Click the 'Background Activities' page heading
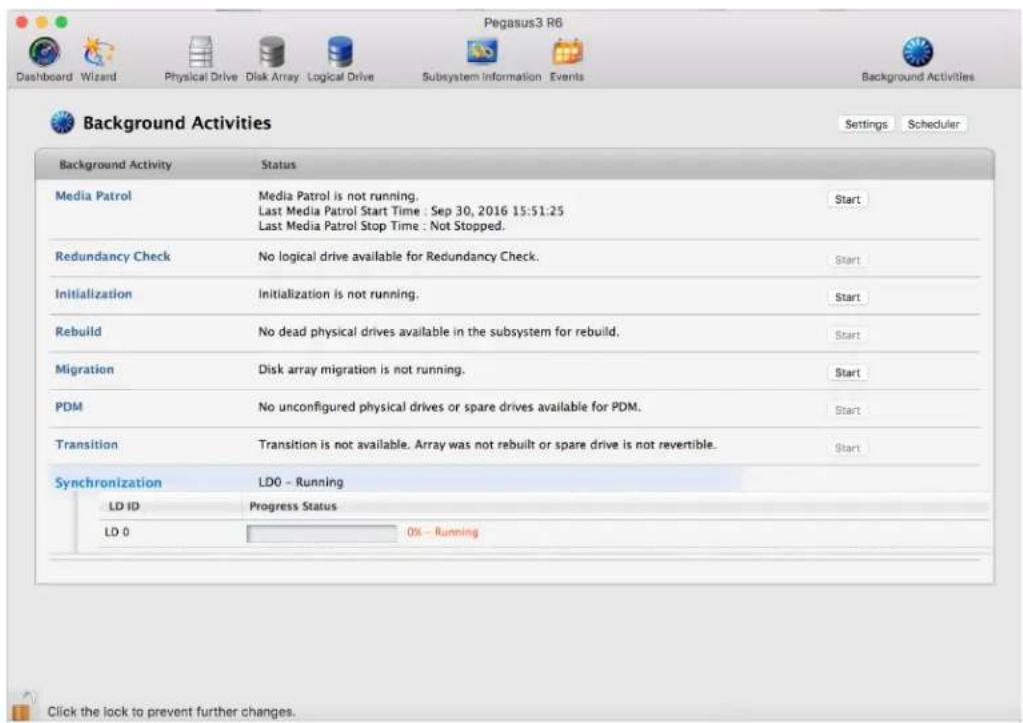This screenshot has height=723, width=1023. [177, 123]
